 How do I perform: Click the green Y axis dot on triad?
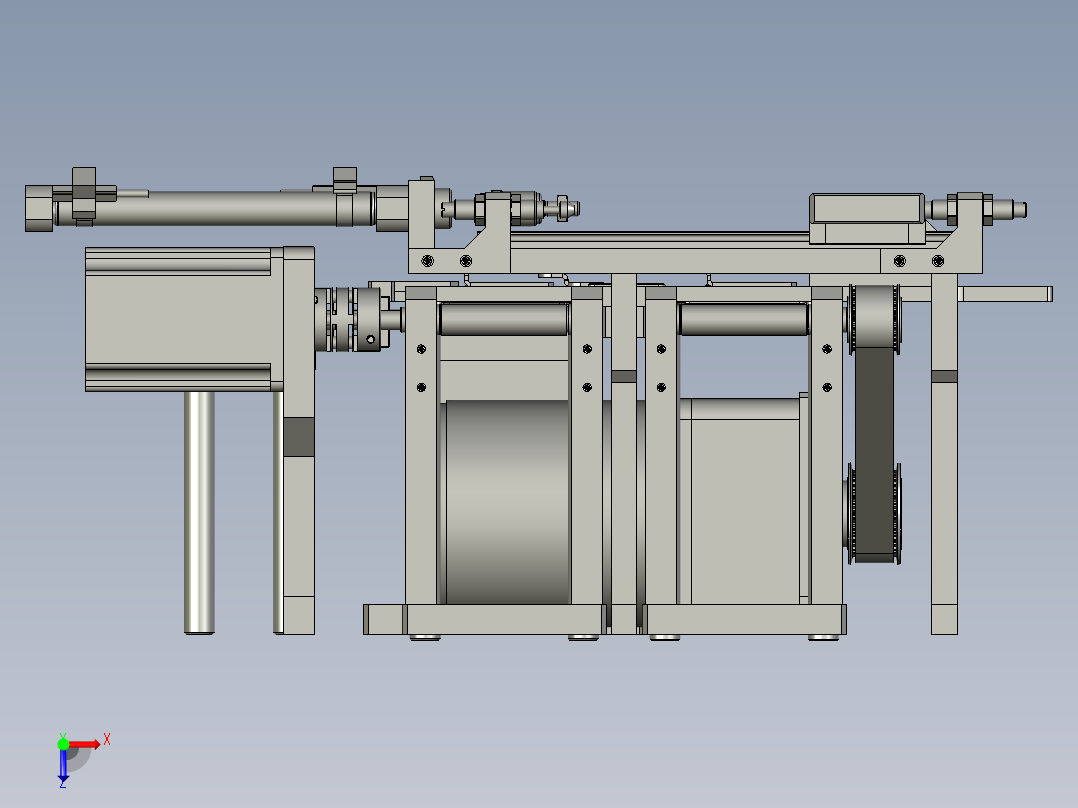point(63,743)
